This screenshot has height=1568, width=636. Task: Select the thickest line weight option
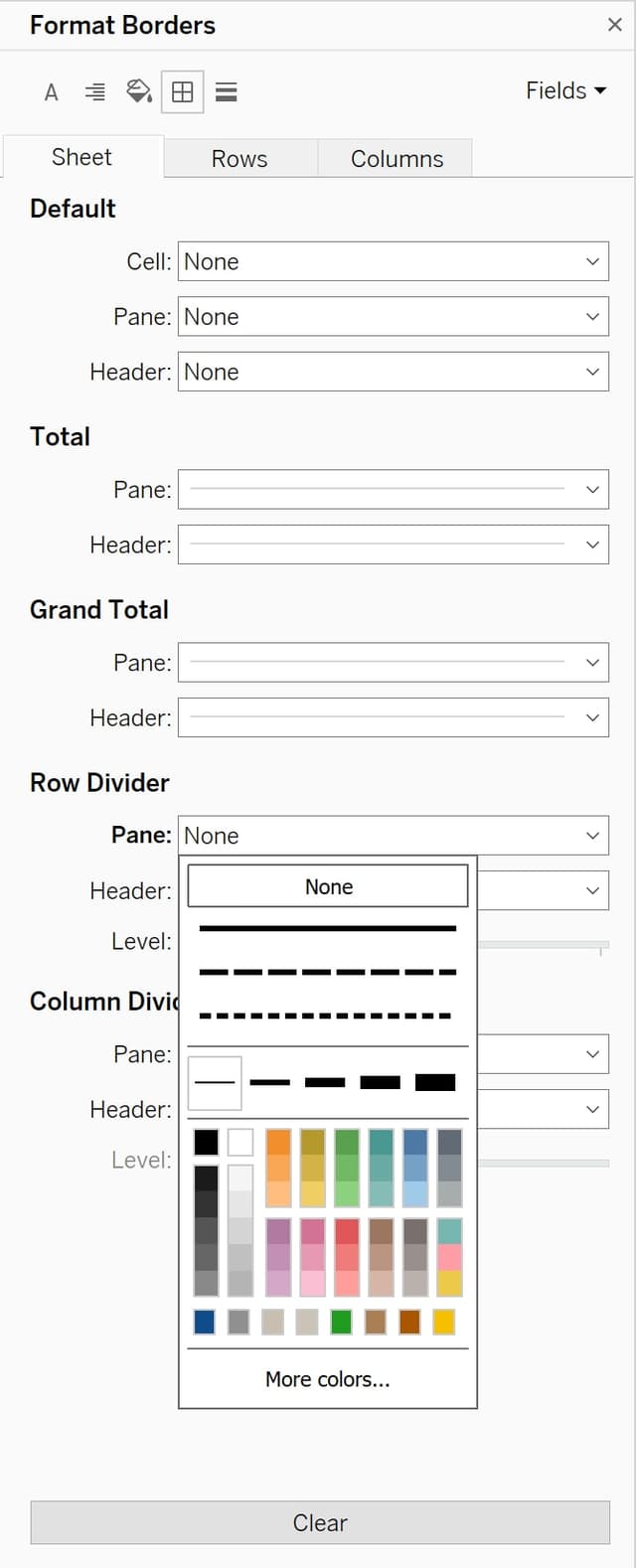pyautogui.click(x=434, y=1083)
